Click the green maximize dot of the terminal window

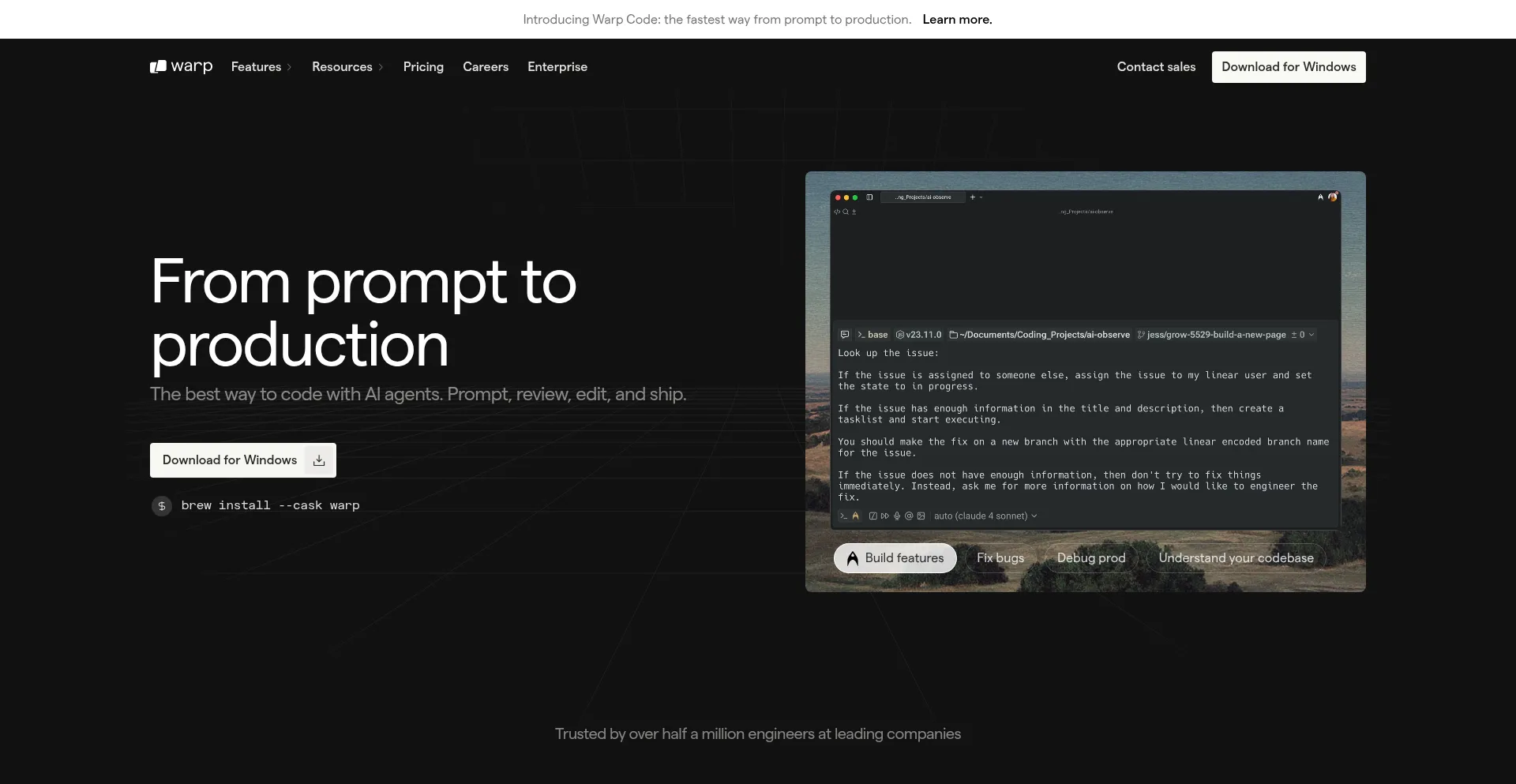point(855,197)
